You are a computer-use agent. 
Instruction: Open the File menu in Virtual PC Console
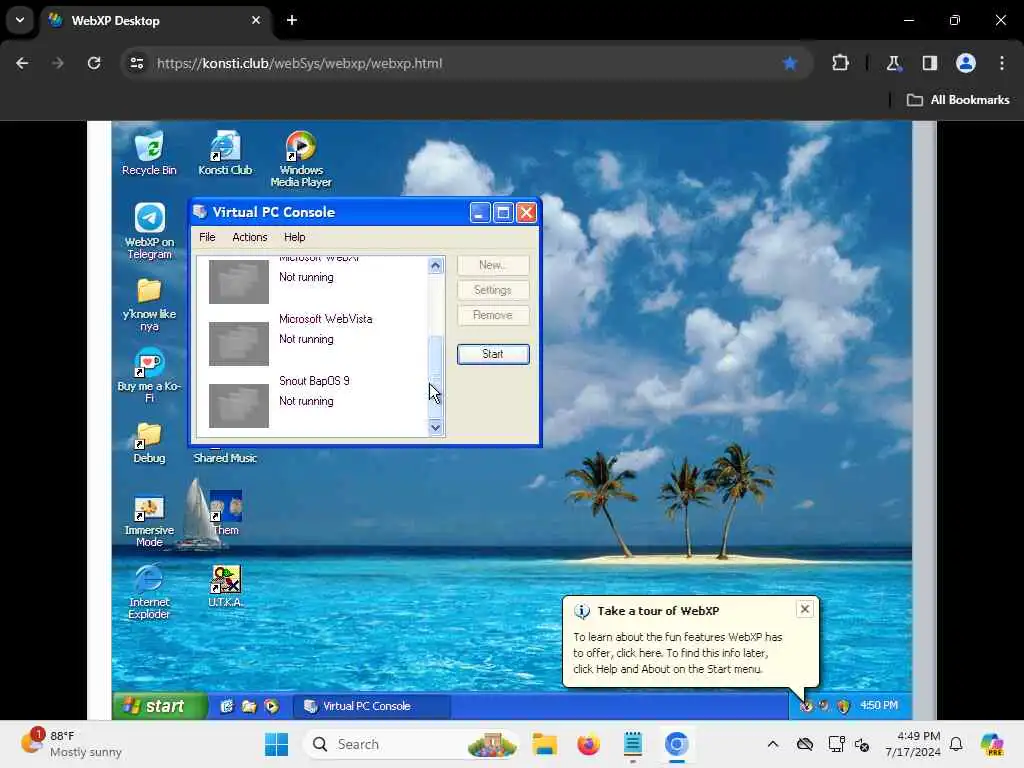point(207,237)
